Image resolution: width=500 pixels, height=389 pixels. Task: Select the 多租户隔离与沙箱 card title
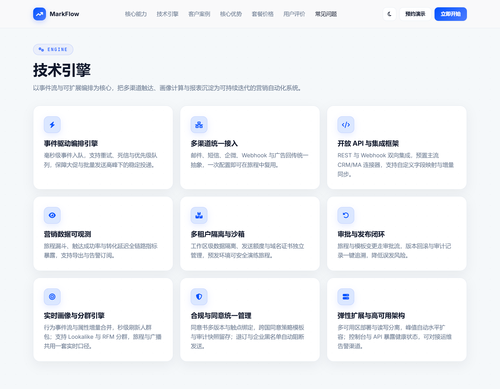(217, 234)
